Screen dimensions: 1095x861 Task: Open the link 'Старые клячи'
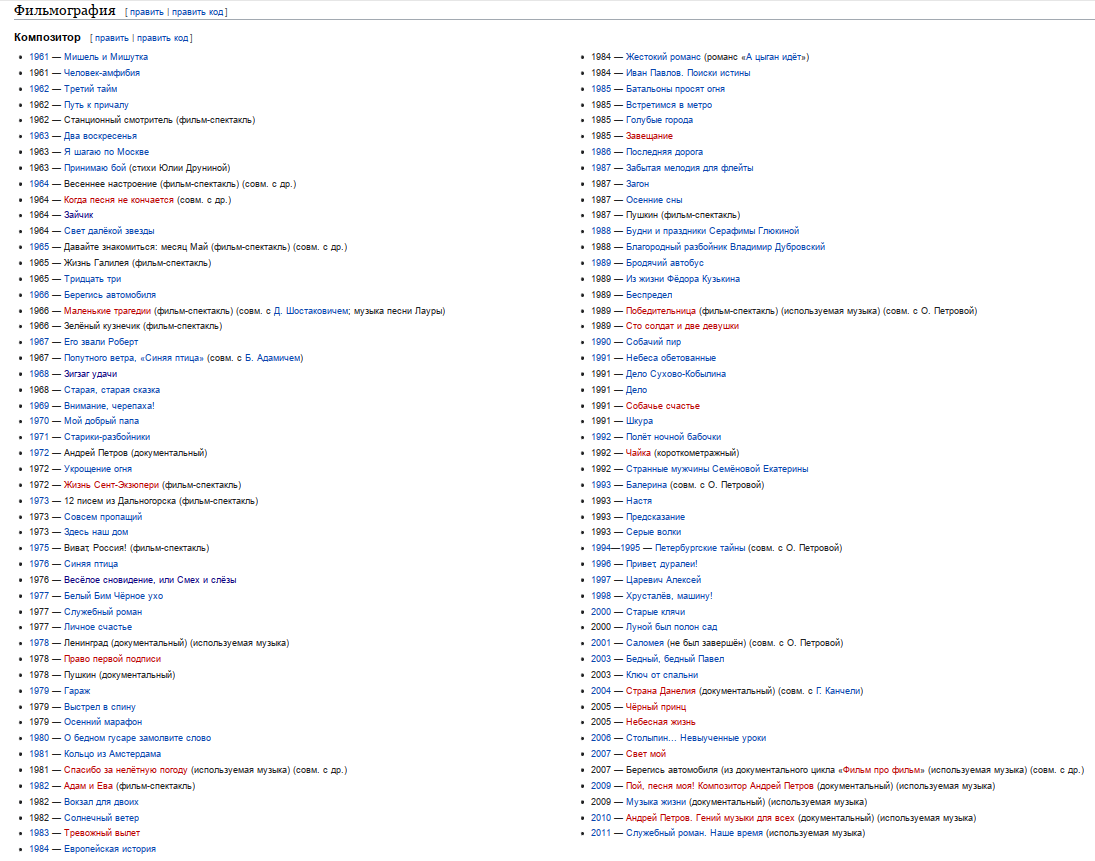(x=655, y=612)
